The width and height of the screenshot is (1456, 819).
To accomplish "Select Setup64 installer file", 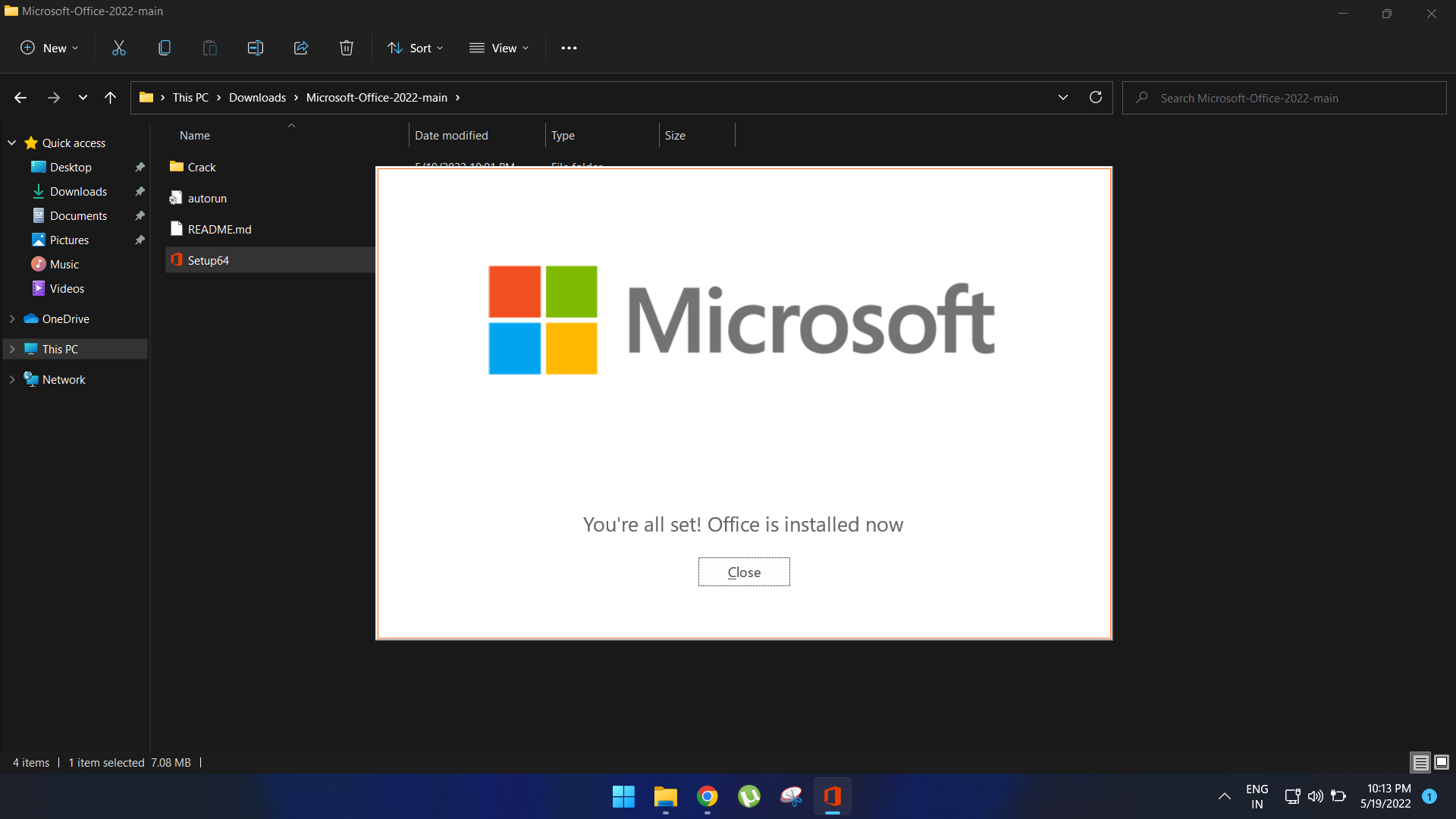I will [208, 260].
